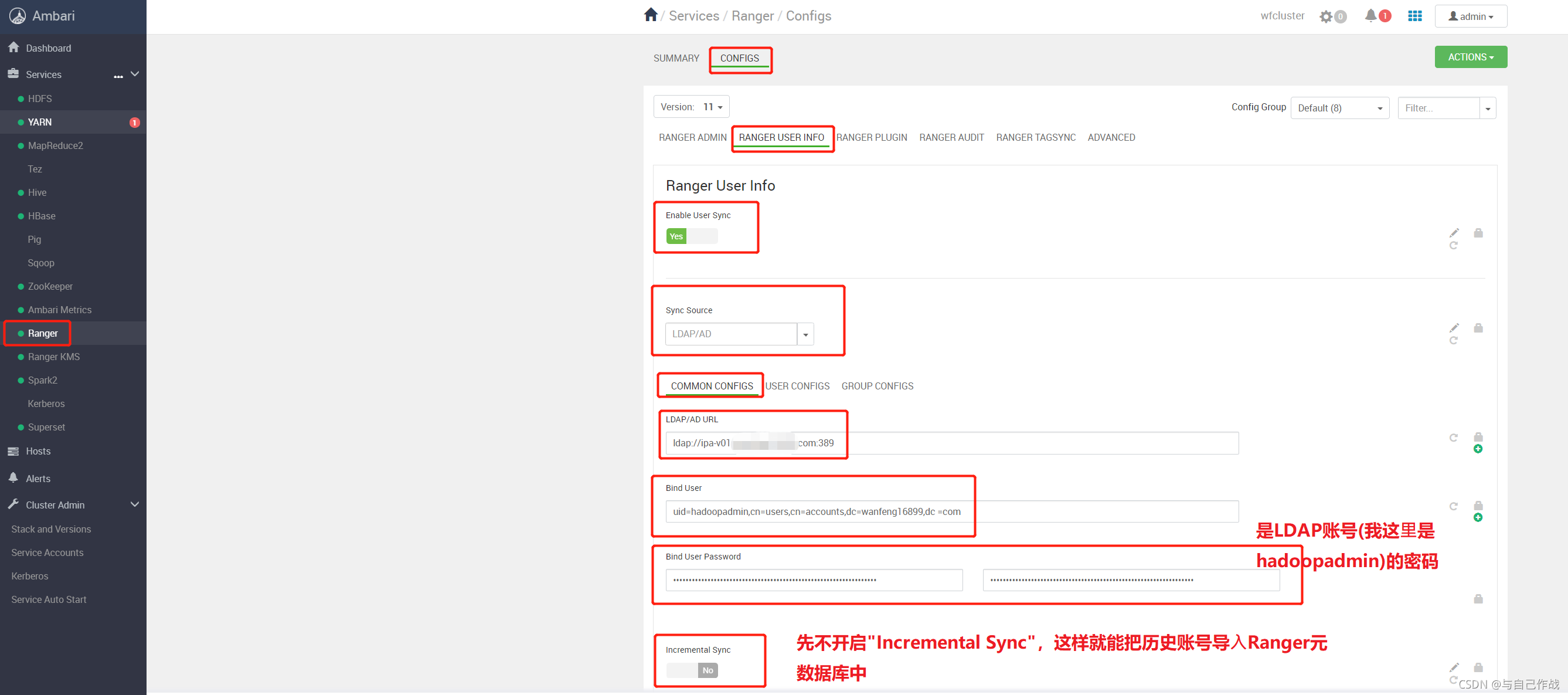Open the Ranger KMS service link
The image size is (1568, 695).
(53, 357)
